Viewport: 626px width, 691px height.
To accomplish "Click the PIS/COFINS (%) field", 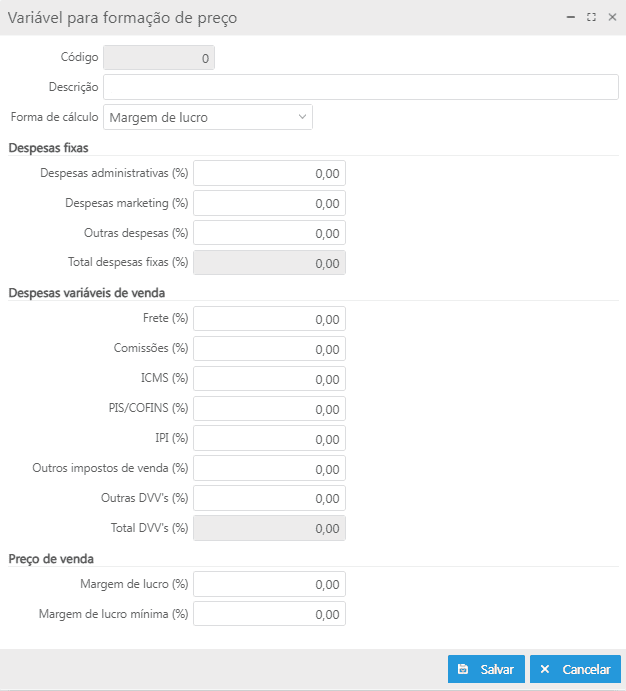I will point(269,409).
